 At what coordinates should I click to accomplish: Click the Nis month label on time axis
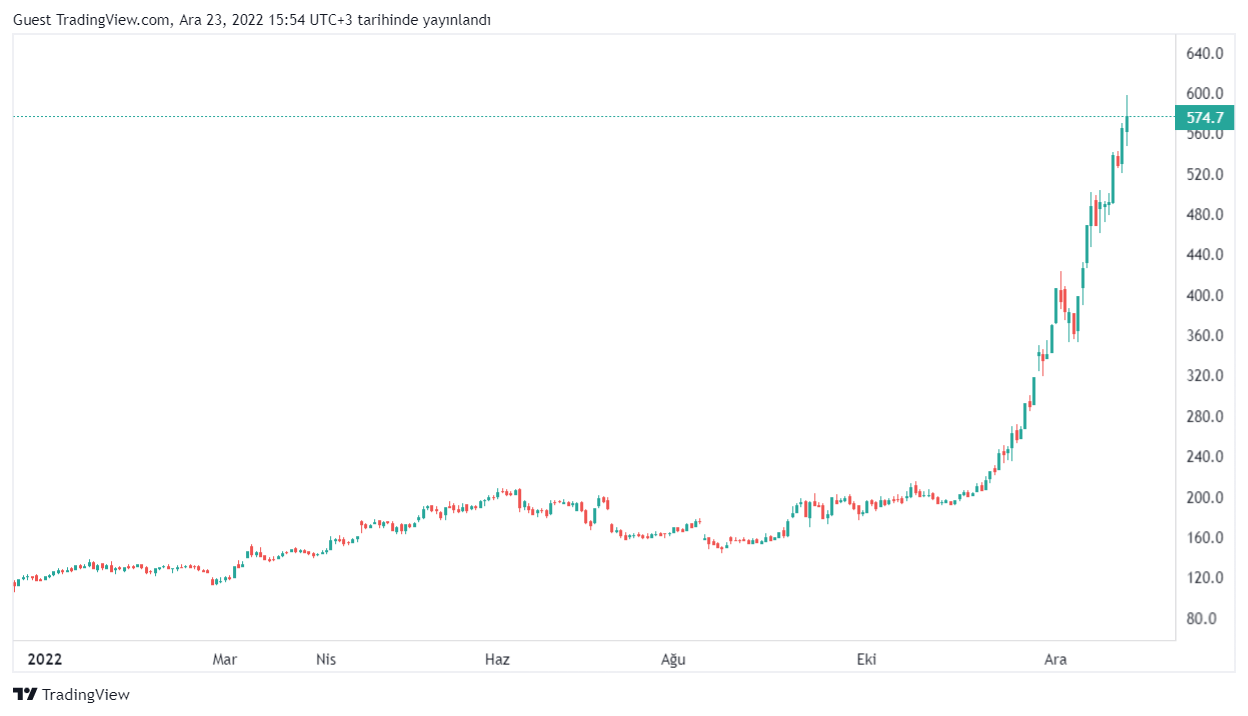pyautogui.click(x=325, y=659)
